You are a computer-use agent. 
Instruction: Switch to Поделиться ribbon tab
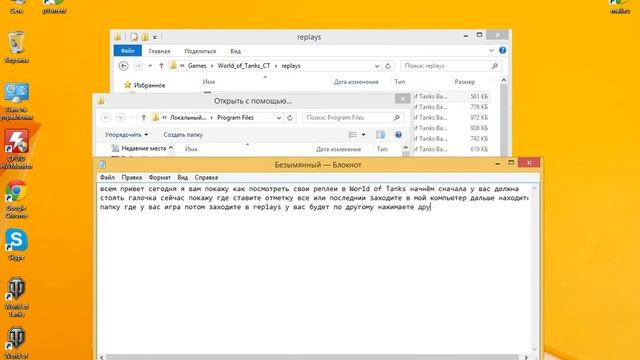tap(200, 51)
